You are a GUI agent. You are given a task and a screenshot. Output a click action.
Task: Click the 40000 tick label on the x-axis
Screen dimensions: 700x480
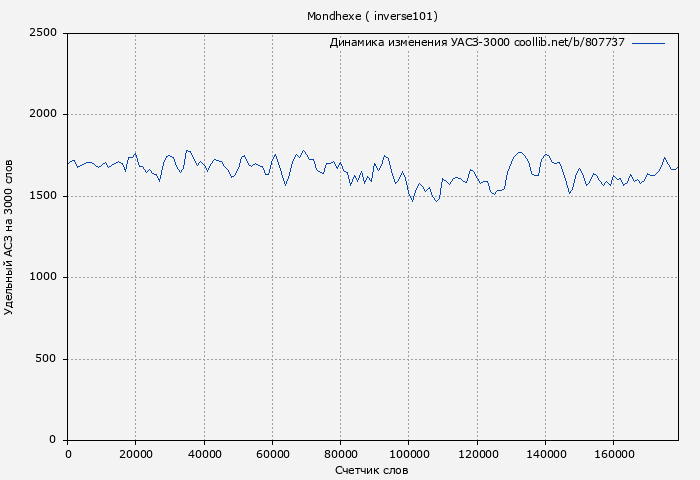tap(204, 454)
